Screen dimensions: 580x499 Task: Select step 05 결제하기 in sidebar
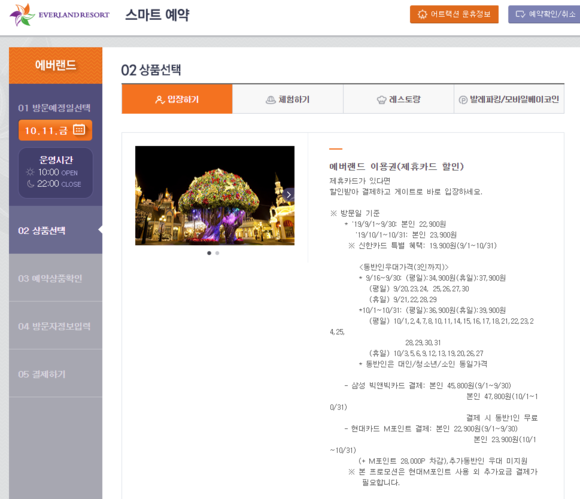tap(55, 374)
